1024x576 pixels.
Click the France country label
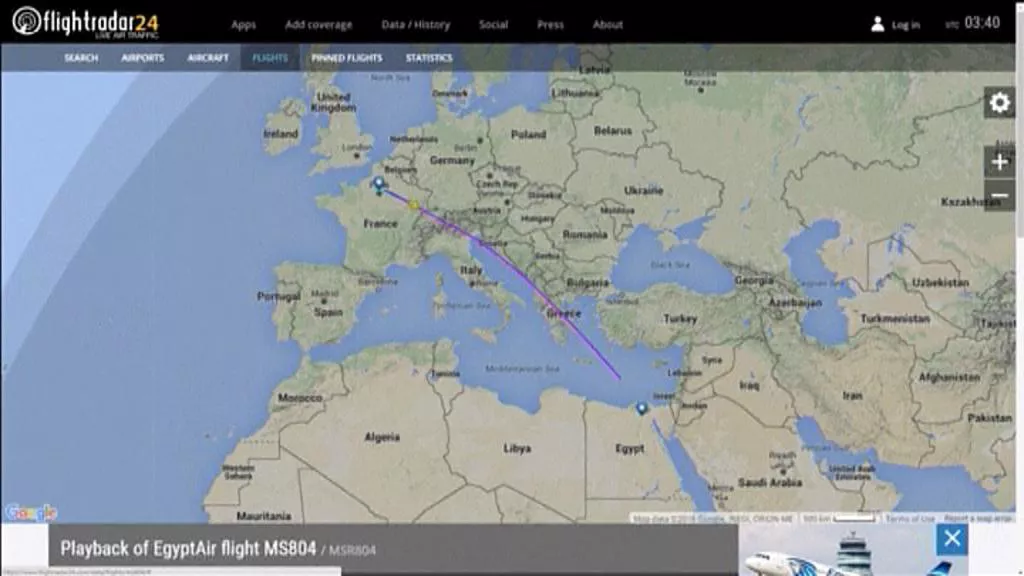click(x=380, y=224)
